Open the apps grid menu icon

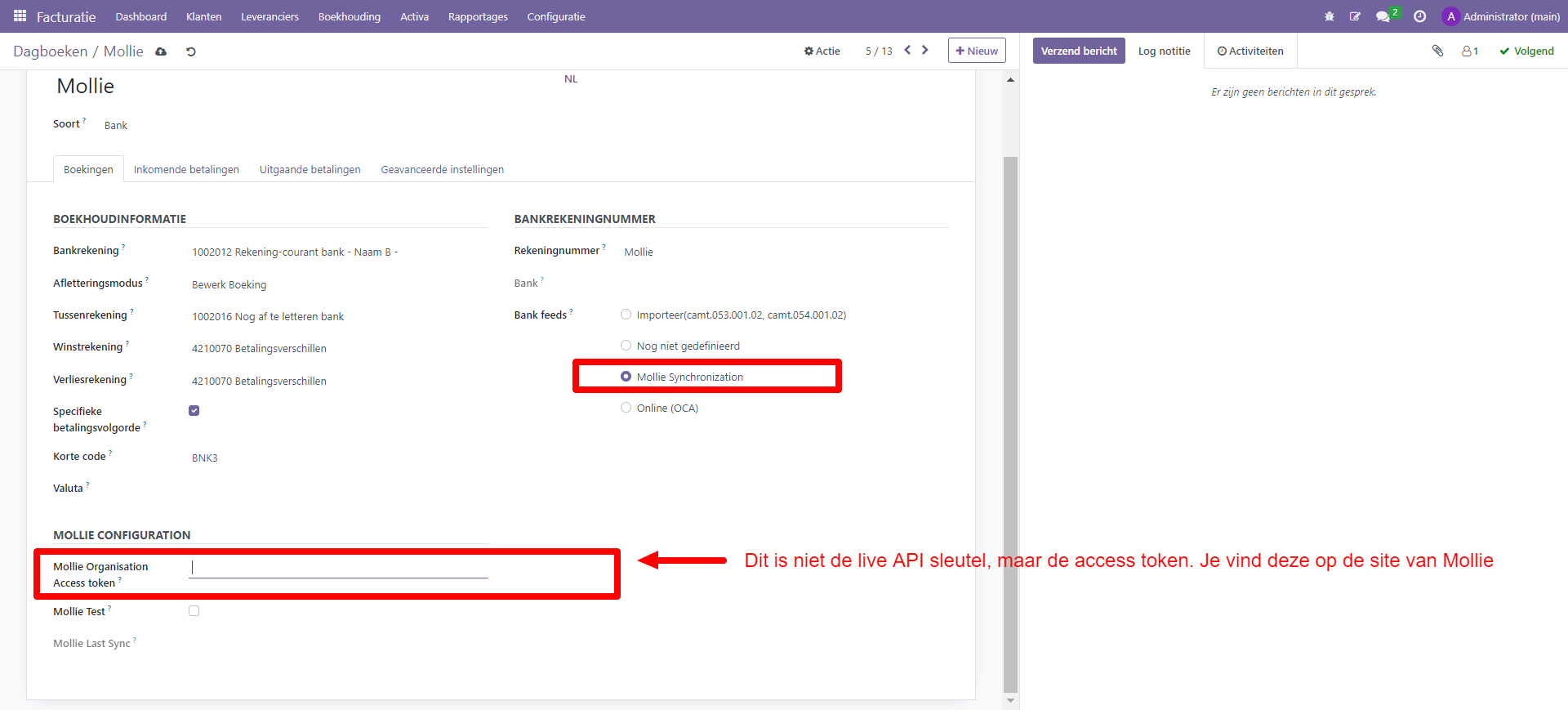tap(20, 16)
